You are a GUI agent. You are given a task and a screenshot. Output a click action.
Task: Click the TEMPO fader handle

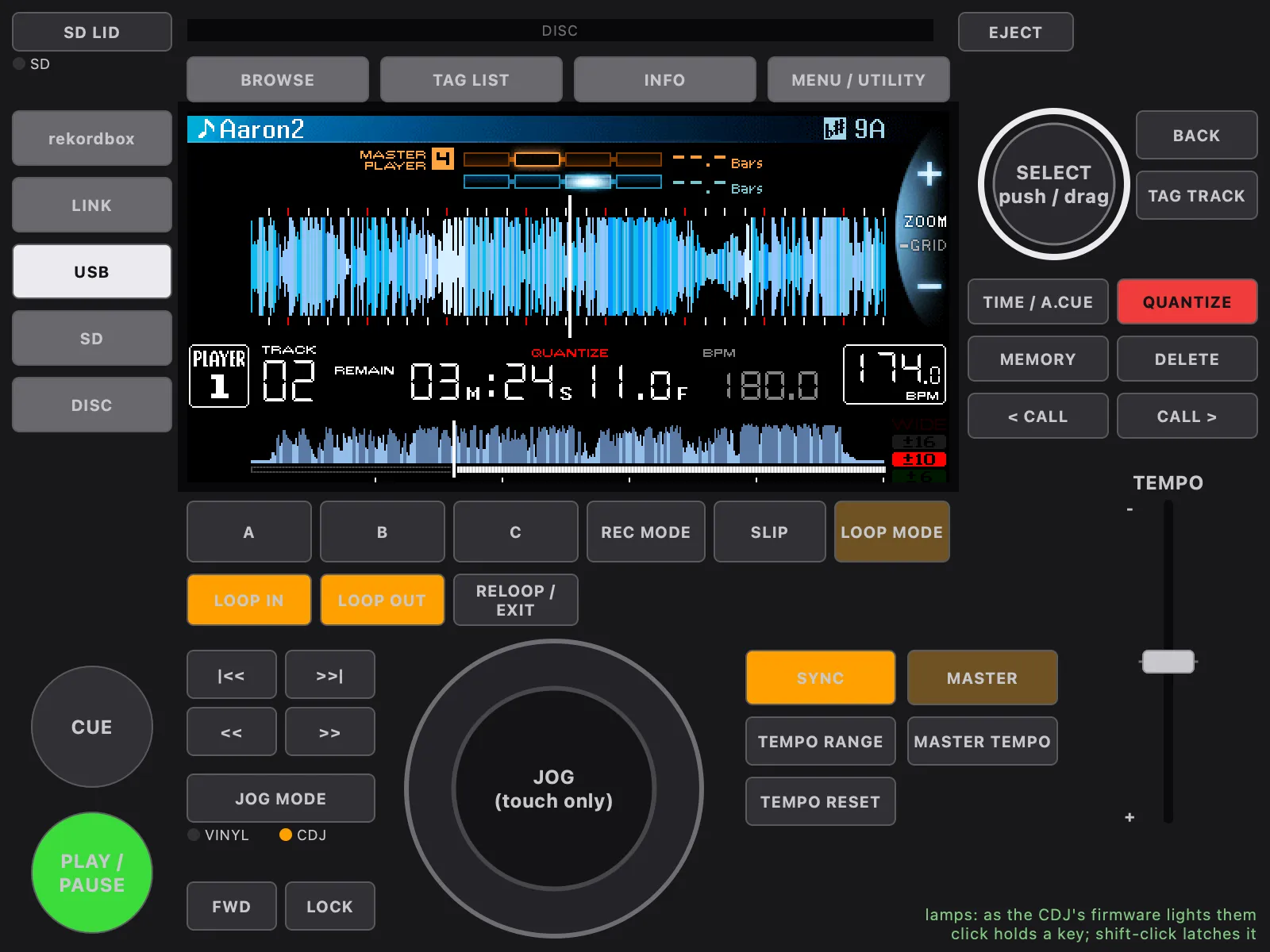click(1168, 662)
